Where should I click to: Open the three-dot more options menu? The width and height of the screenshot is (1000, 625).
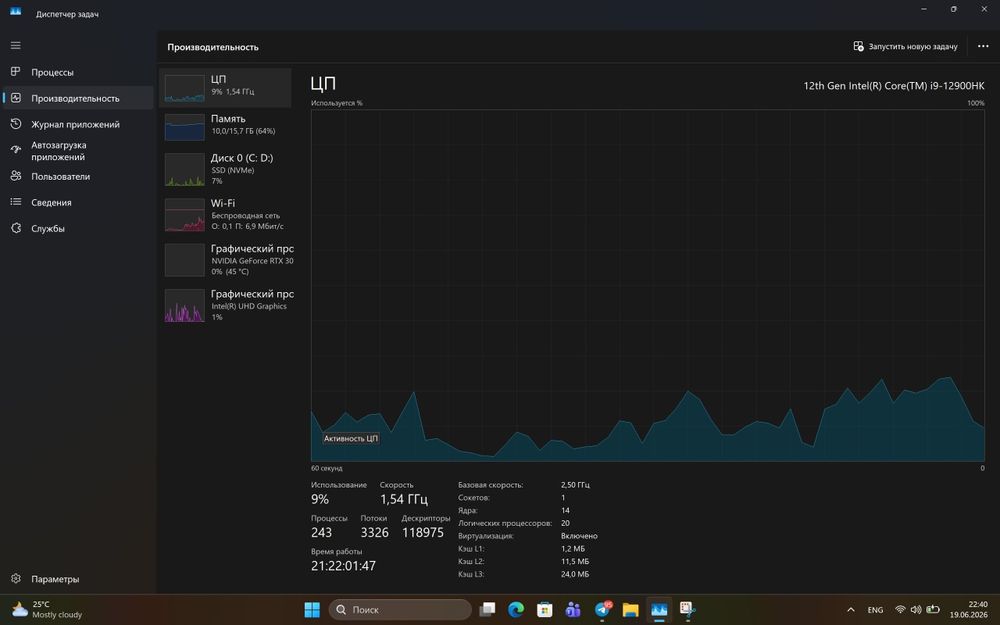click(983, 47)
